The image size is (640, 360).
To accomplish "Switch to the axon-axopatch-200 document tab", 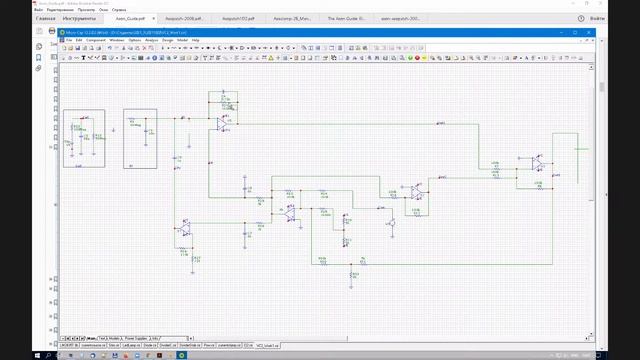I will (400, 18).
